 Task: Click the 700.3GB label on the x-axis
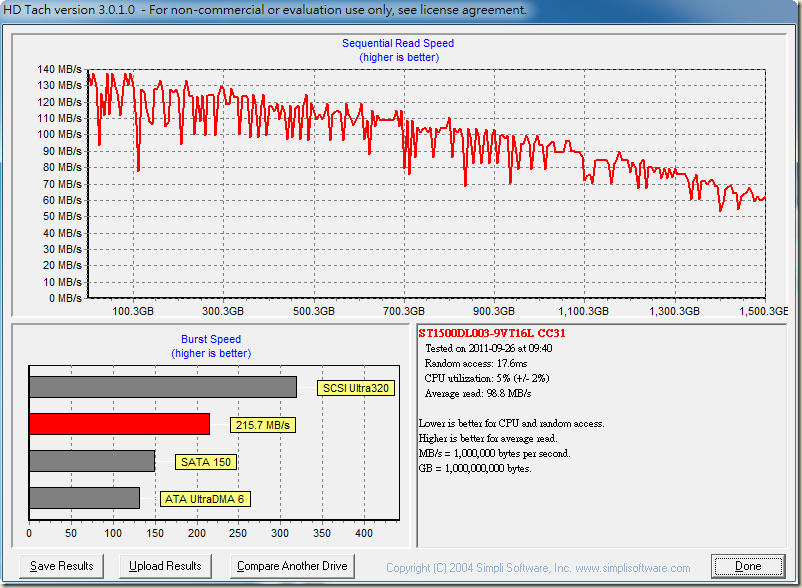(404, 311)
